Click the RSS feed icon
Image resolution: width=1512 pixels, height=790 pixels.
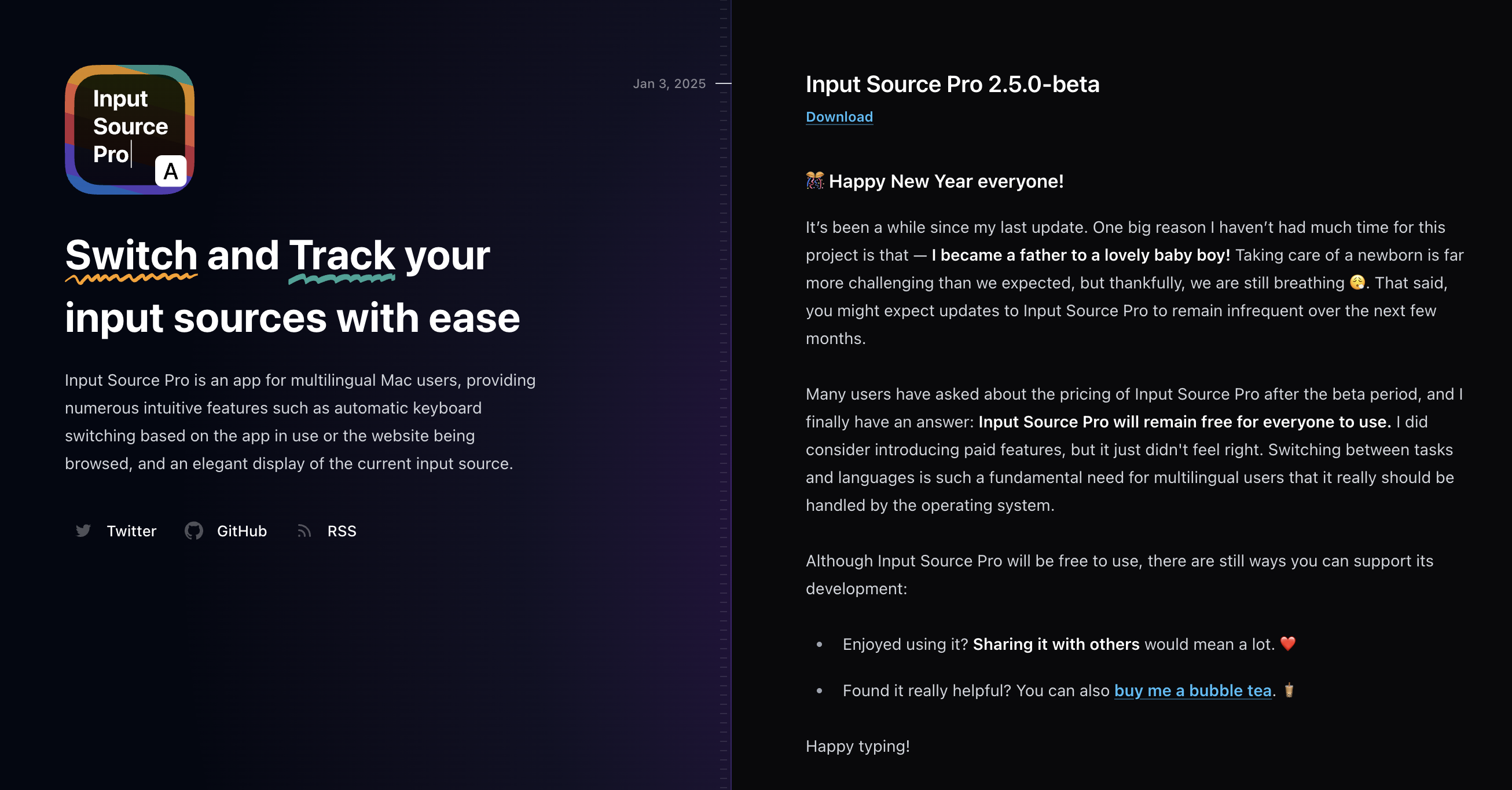click(305, 531)
